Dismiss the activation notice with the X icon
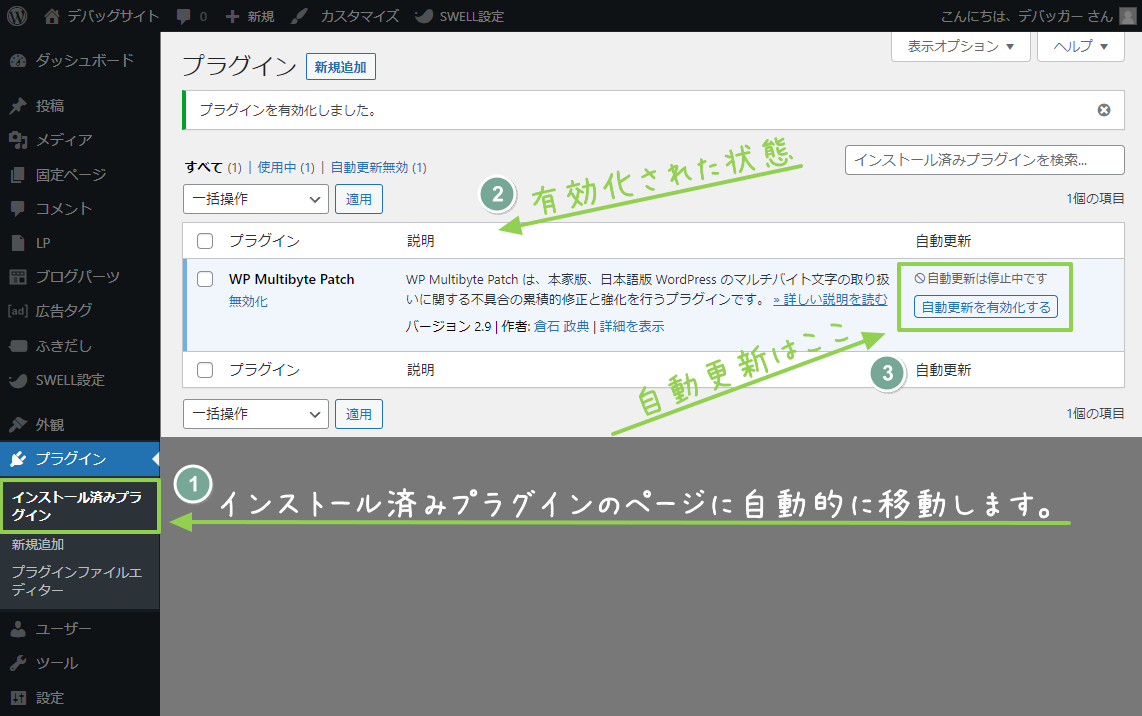The width and height of the screenshot is (1142, 716). pyautogui.click(x=1104, y=110)
